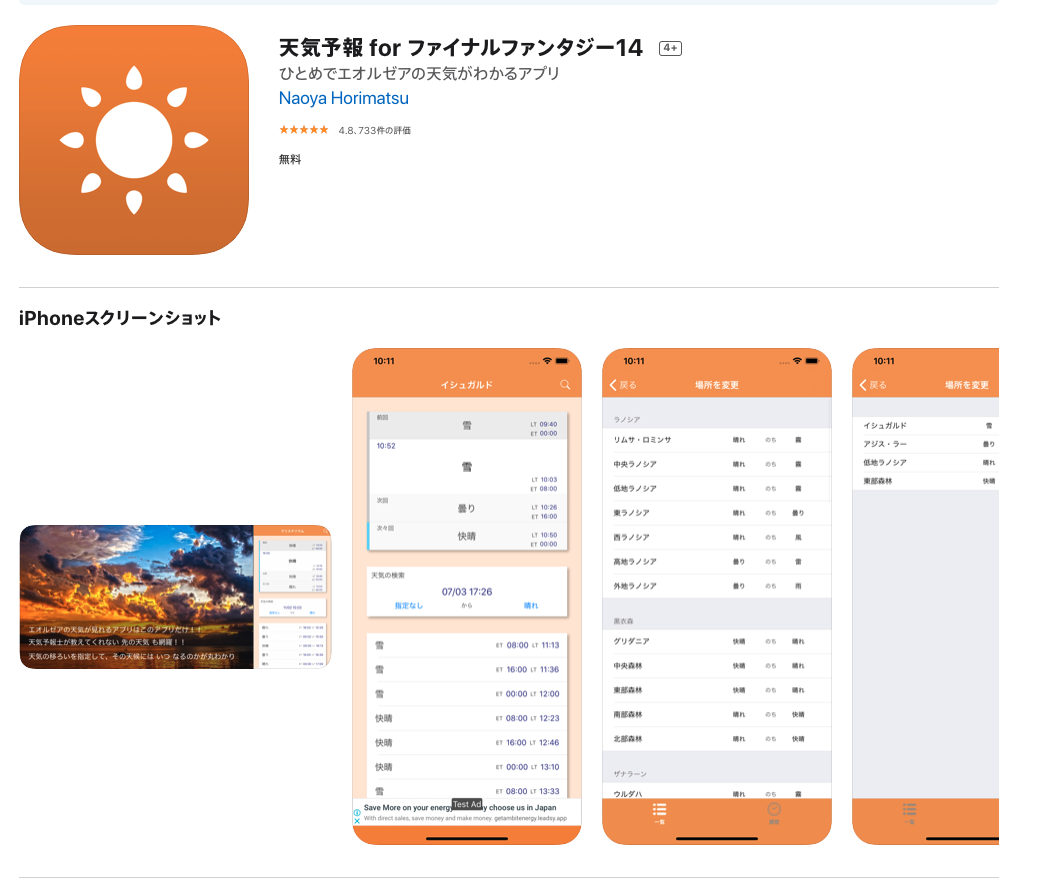Click the 次々回 快晴 forecast row
The image size is (1040, 881).
click(468, 536)
